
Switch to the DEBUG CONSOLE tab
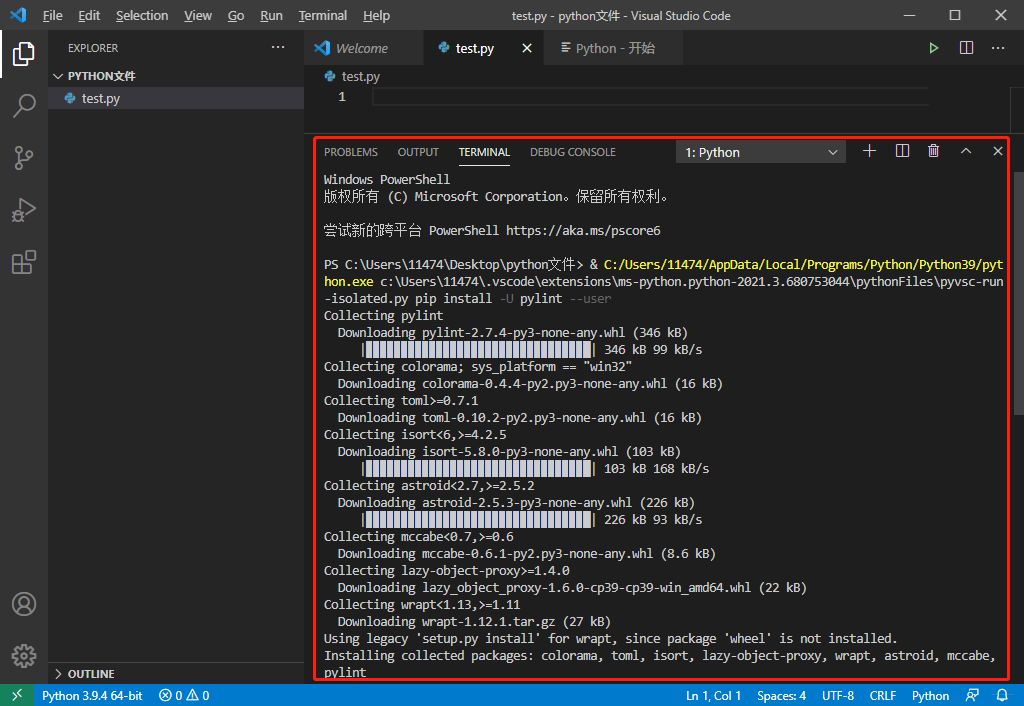click(x=572, y=152)
